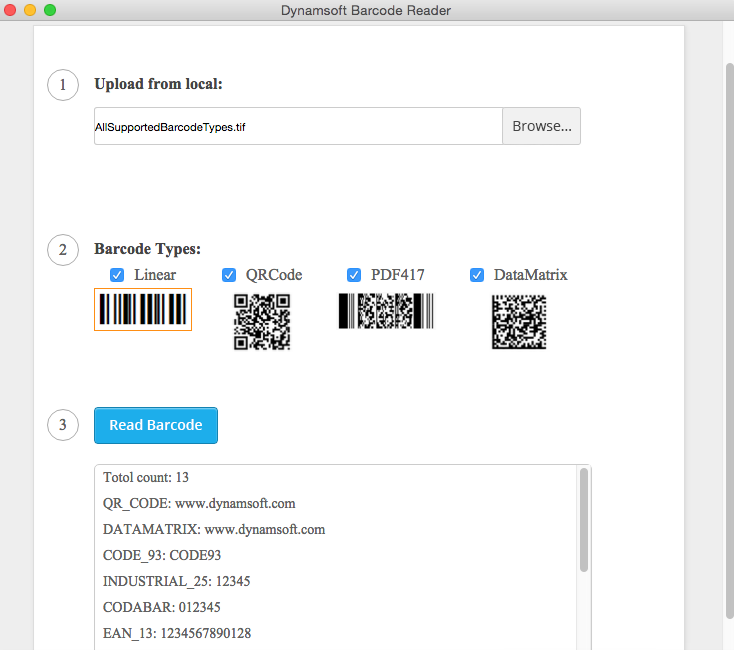Click the DataMatrix sample image
Screen dimensions: 734x650
coord(519,322)
